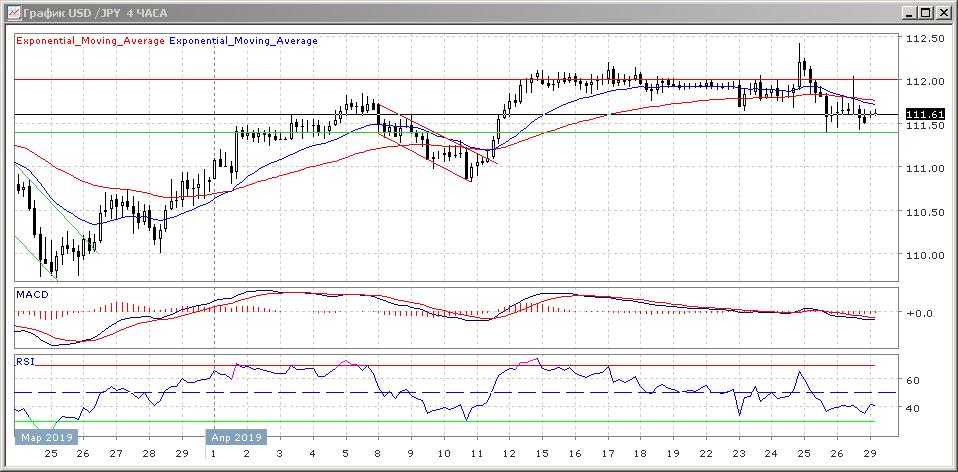
Task: Select the Apr 2019 date marker
Action: 236,437
